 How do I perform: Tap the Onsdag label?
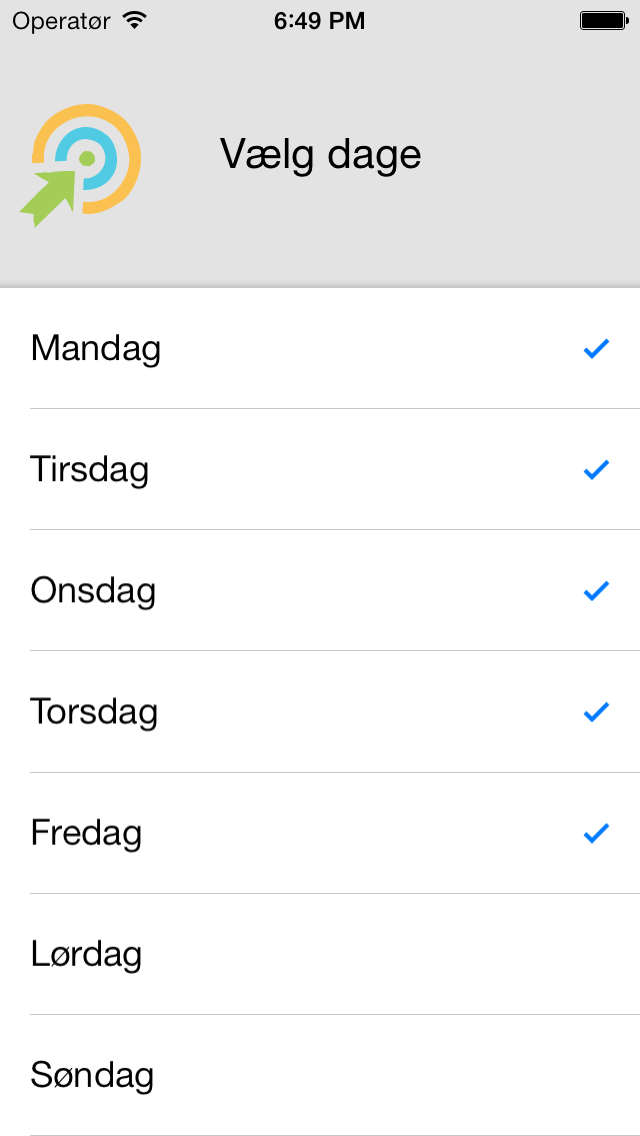(93, 591)
